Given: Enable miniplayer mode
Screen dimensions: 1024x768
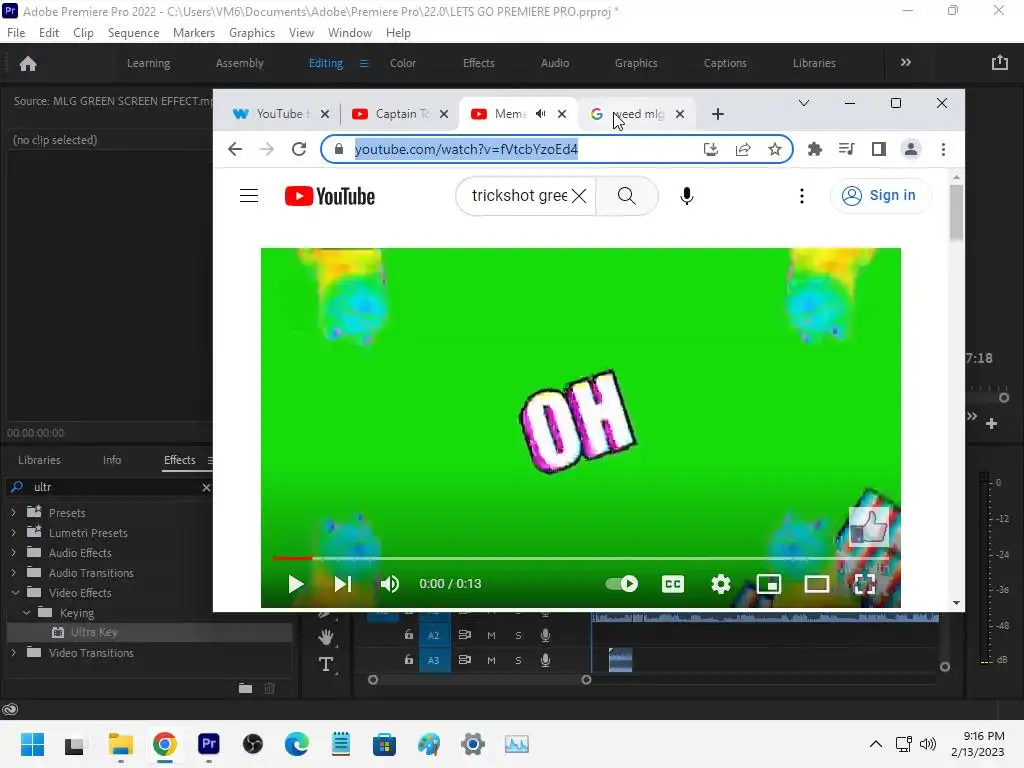Looking at the screenshot, I should click(x=769, y=584).
